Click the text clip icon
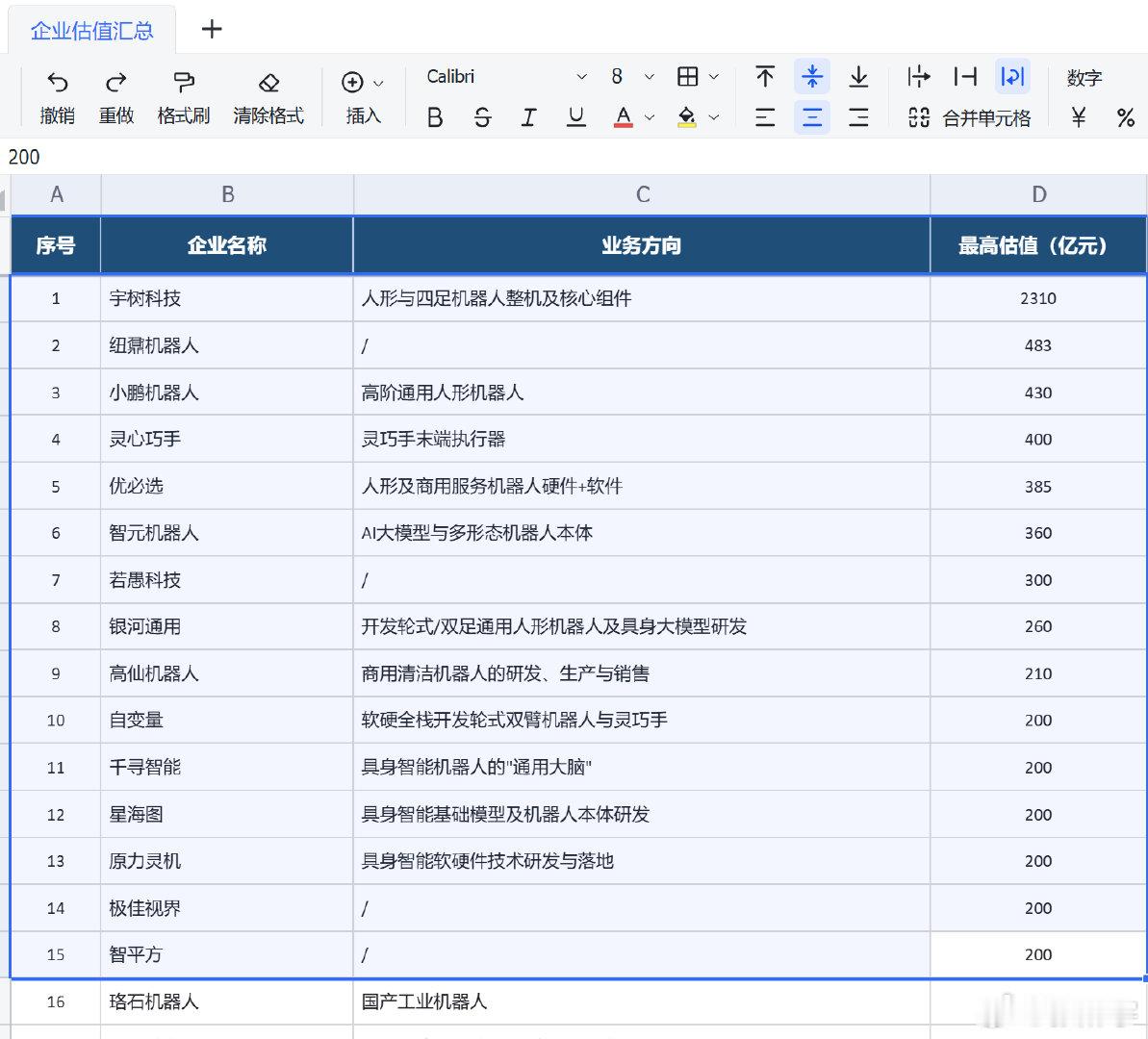This screenshot has width=1148, height=1039. (965, 76)
